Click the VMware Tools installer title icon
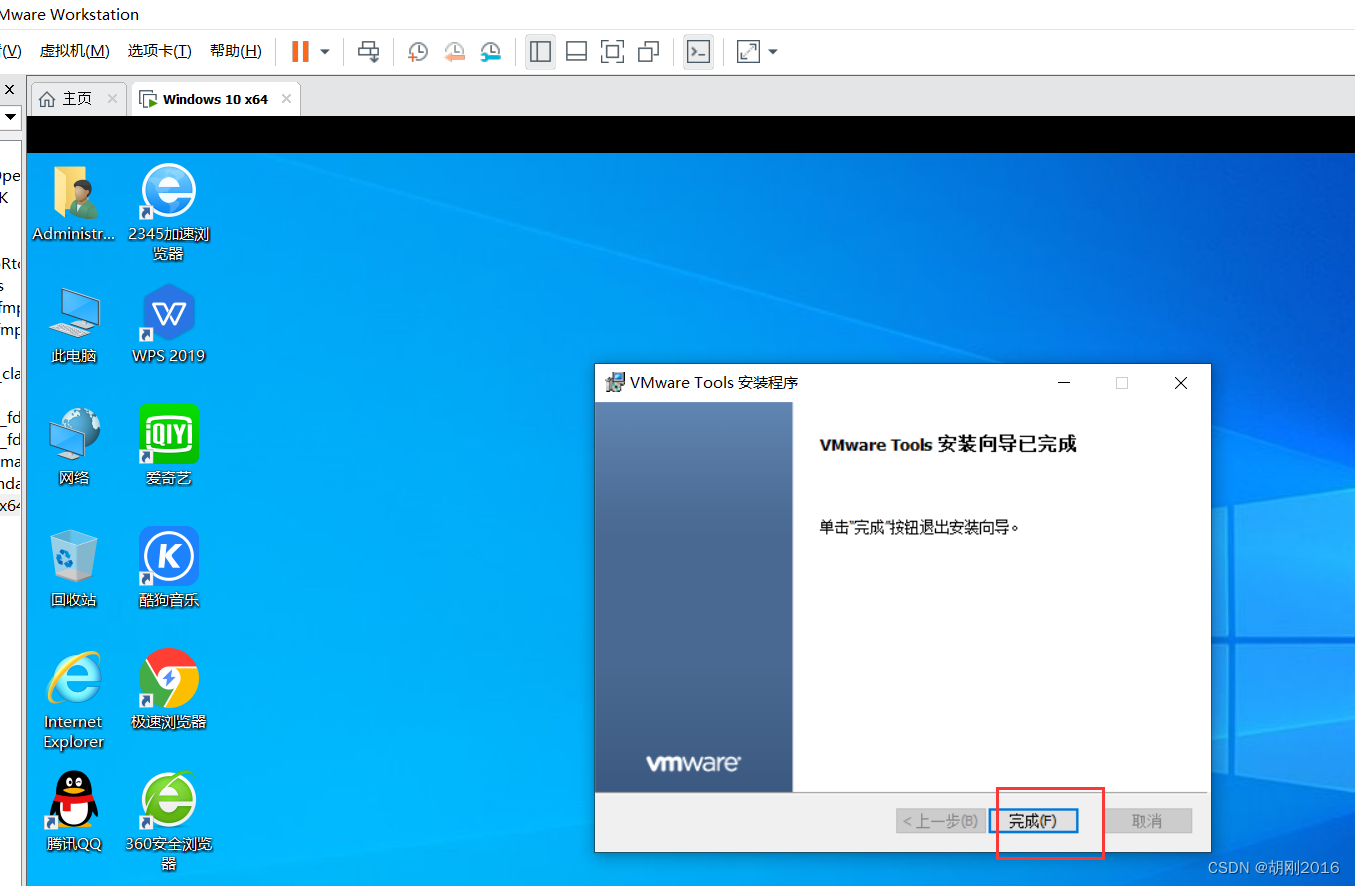Viewport: 1355px width, 886px height. pos(615,382)
